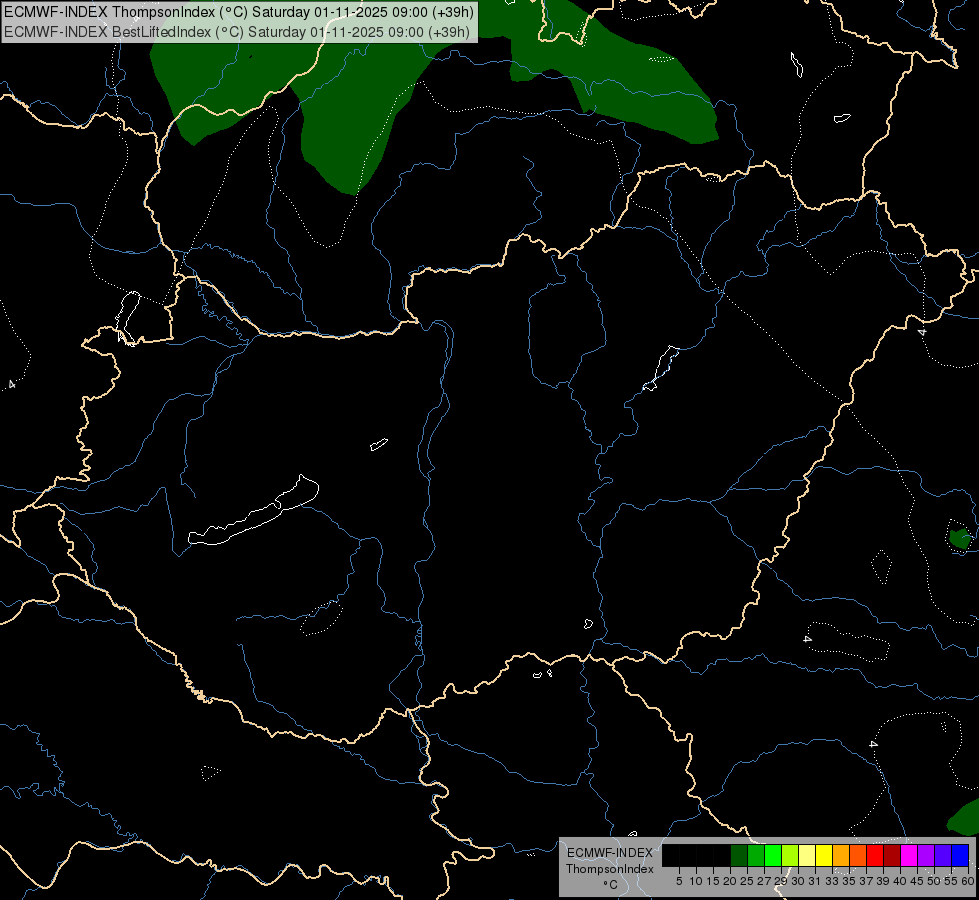Viewport: 979px width, 900px height.
Task: Pick the pure yellow 31–33 legend swatch
Action: coord(824,855)
